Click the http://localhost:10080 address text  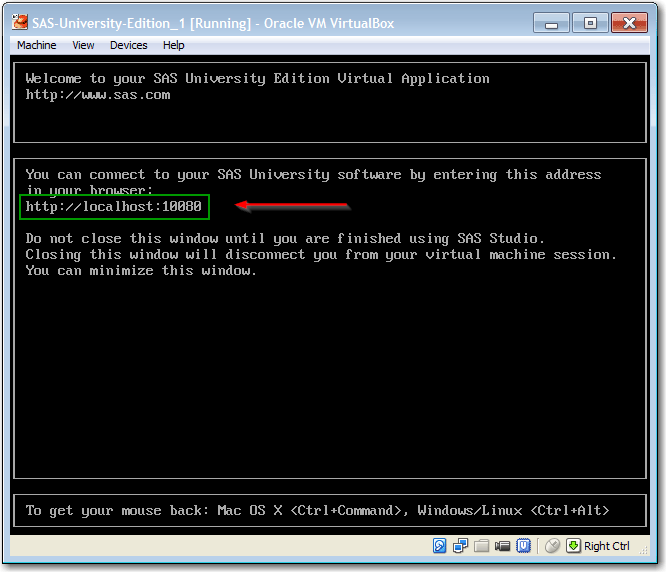113,206
